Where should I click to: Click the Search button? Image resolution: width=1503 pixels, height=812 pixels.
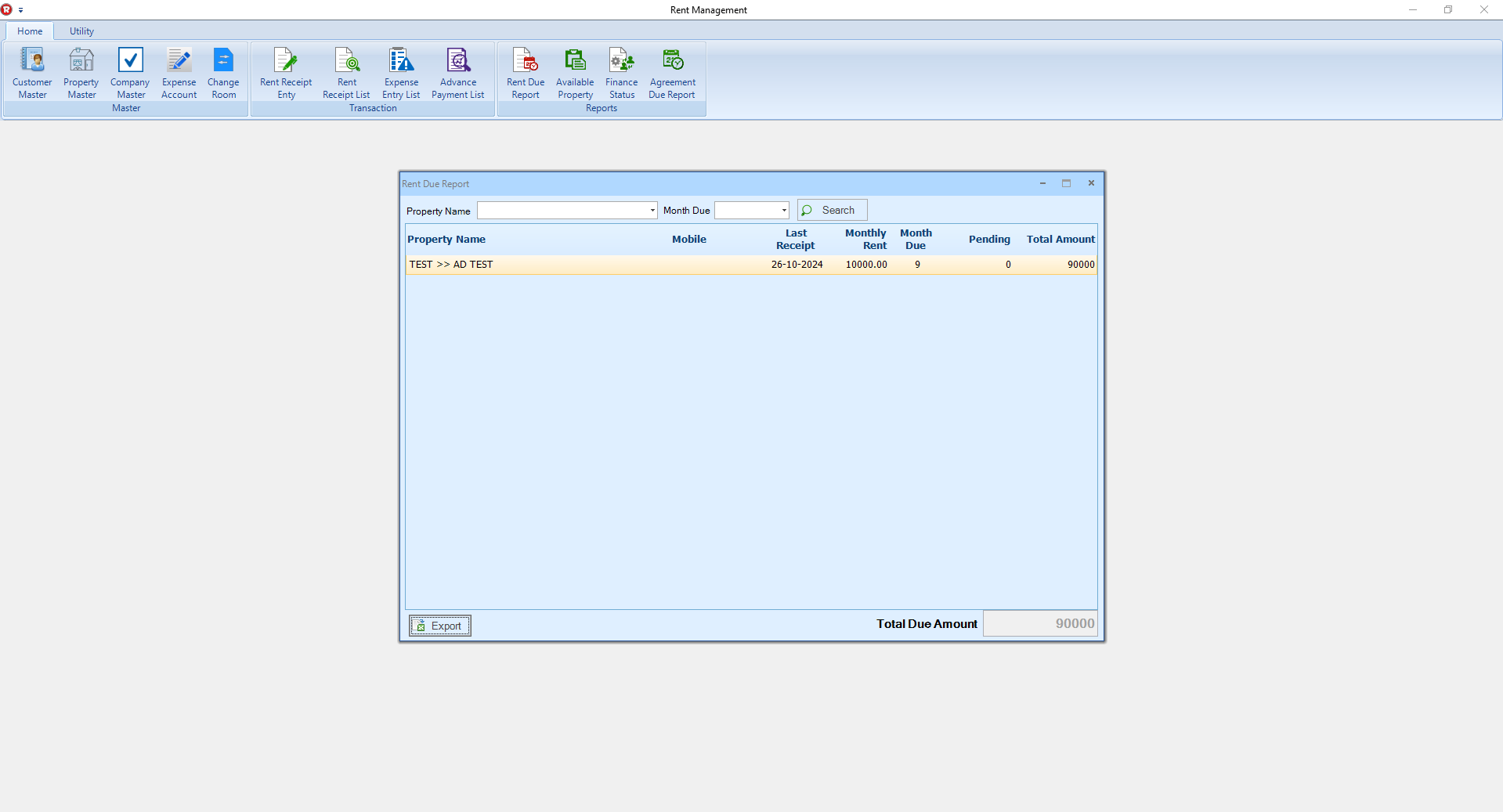[832, 211]
